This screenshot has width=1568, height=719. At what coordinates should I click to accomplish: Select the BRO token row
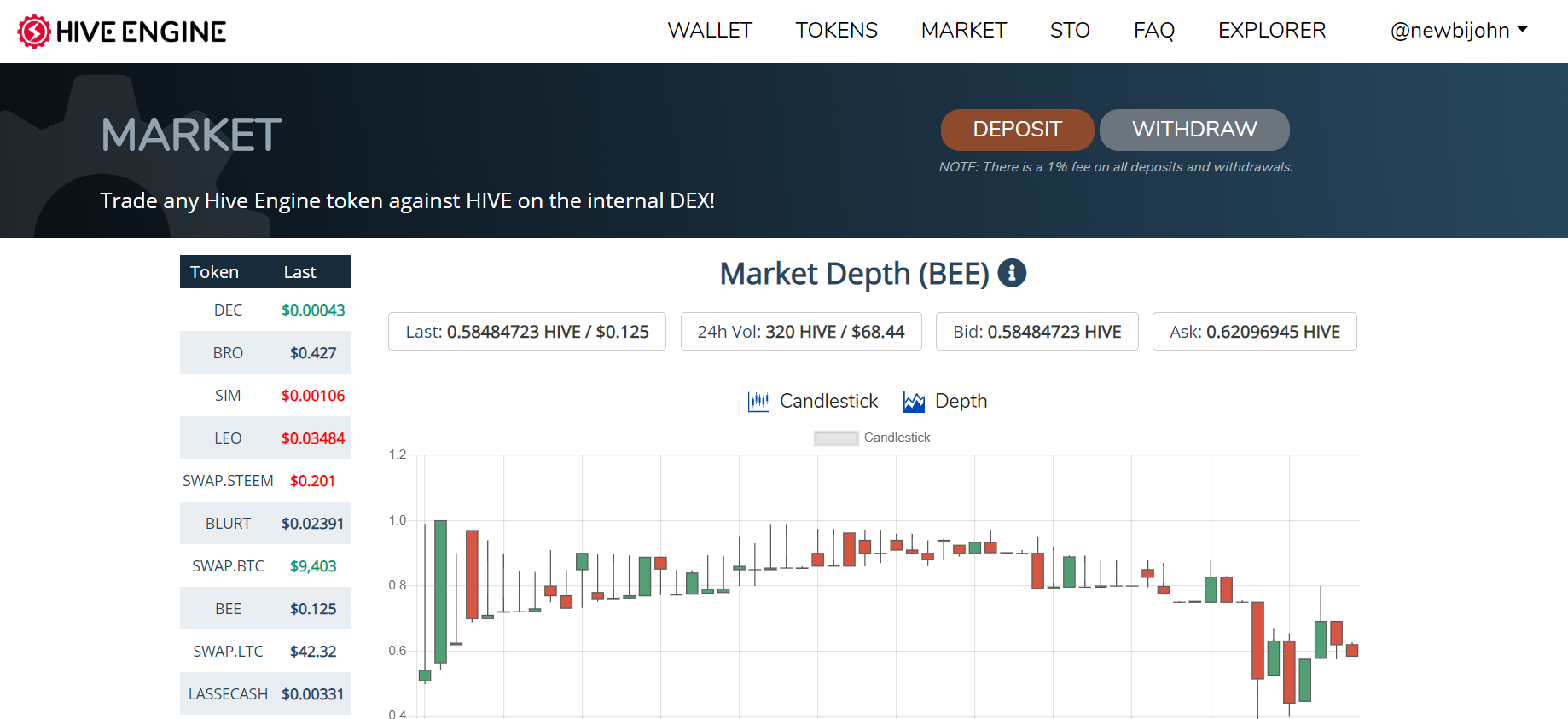(x=265, y=353)
